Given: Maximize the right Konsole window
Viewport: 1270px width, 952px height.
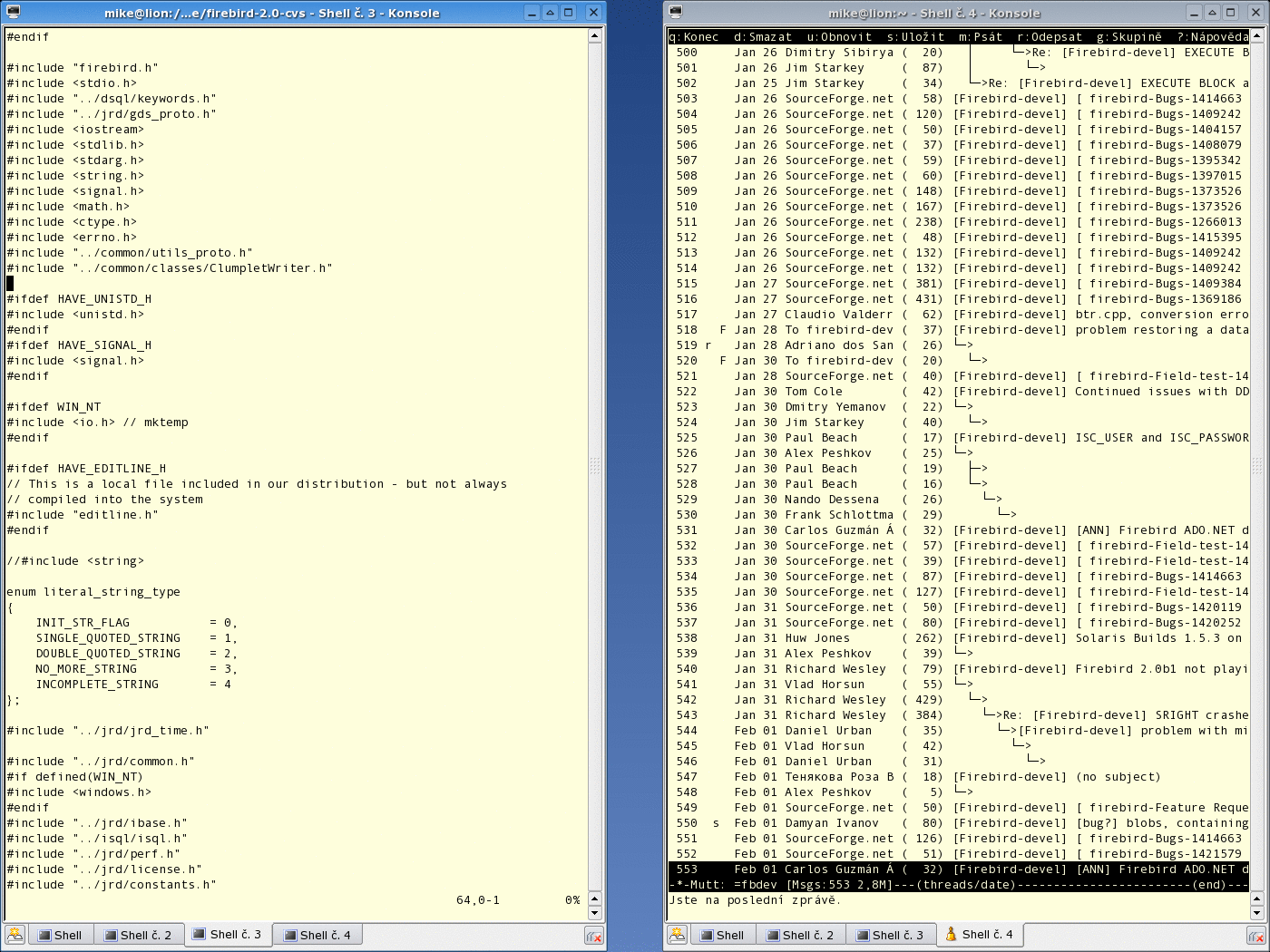Looking at the screenshot, I should click(1231, 13).
